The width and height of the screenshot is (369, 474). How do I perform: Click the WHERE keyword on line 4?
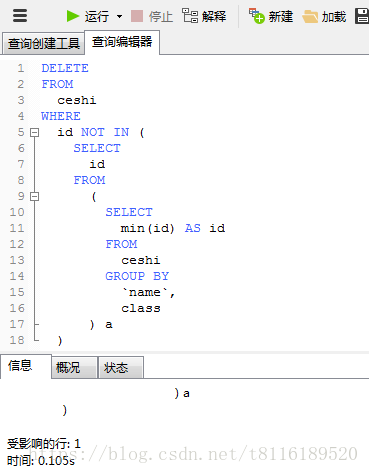click(61, 116)
